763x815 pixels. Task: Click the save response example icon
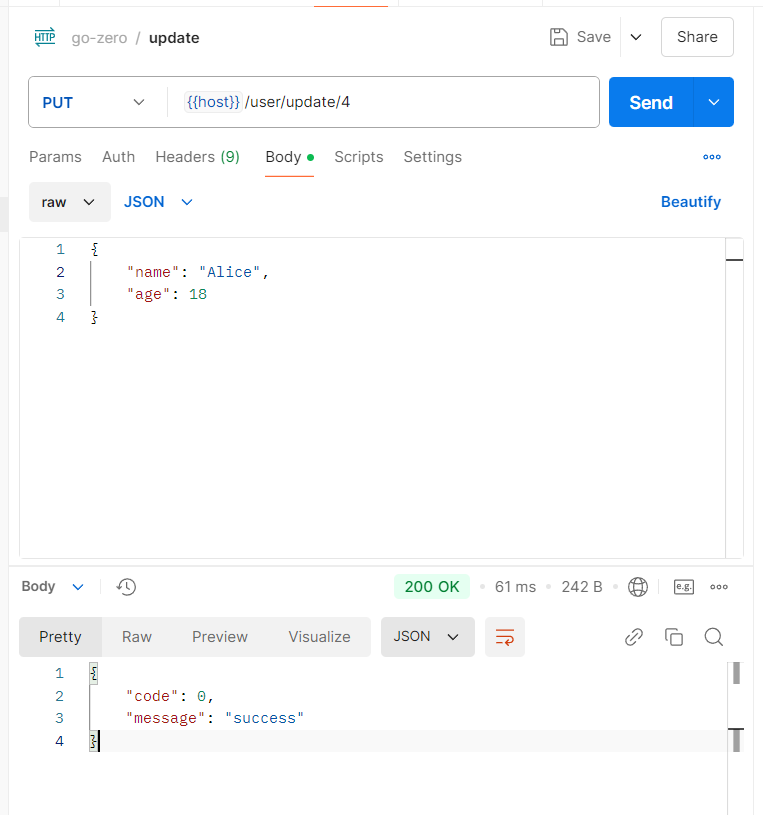[684, 587]
